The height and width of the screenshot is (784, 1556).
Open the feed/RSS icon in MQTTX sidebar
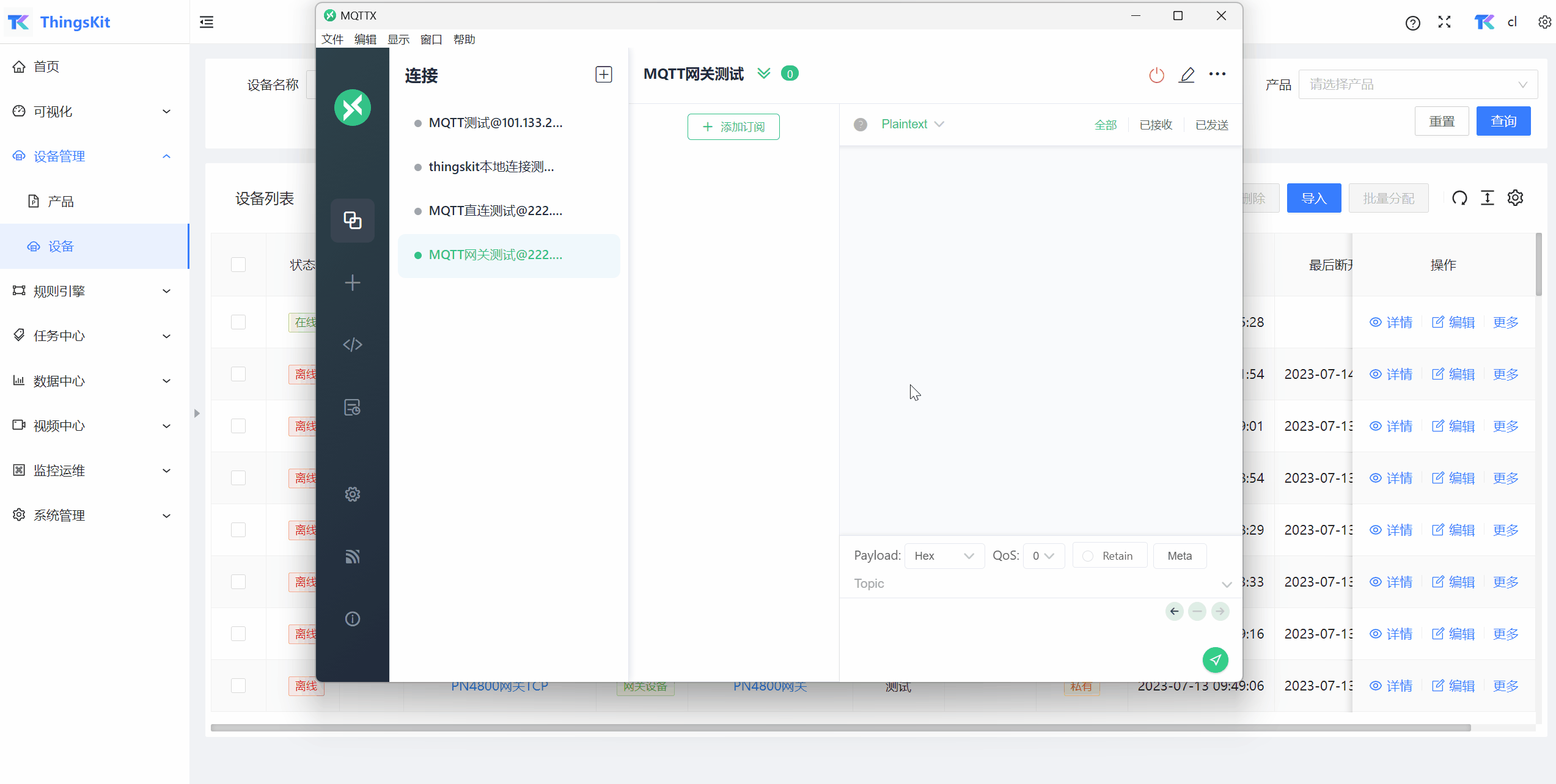tap(352, 556)
